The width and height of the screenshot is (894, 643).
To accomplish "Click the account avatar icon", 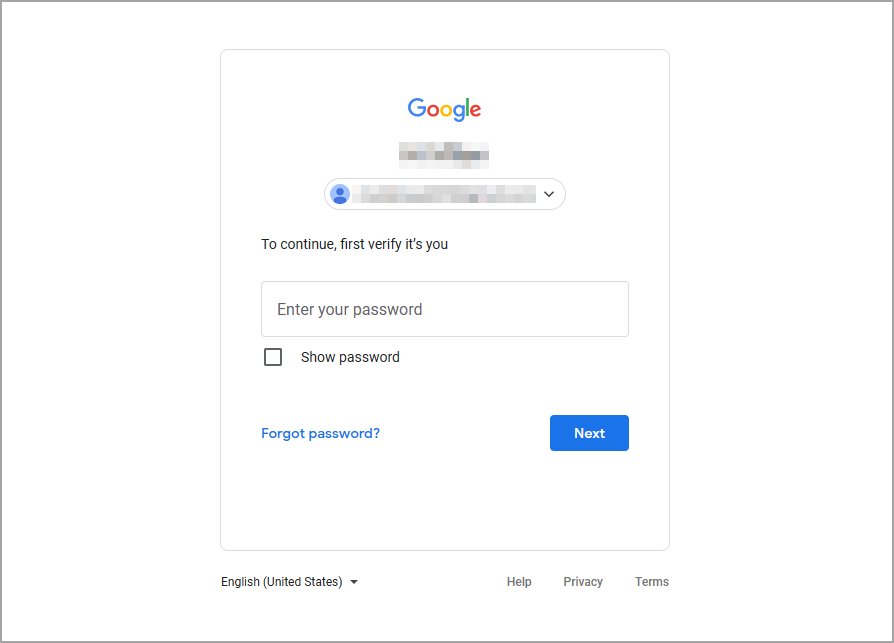I will pos(340,194).
